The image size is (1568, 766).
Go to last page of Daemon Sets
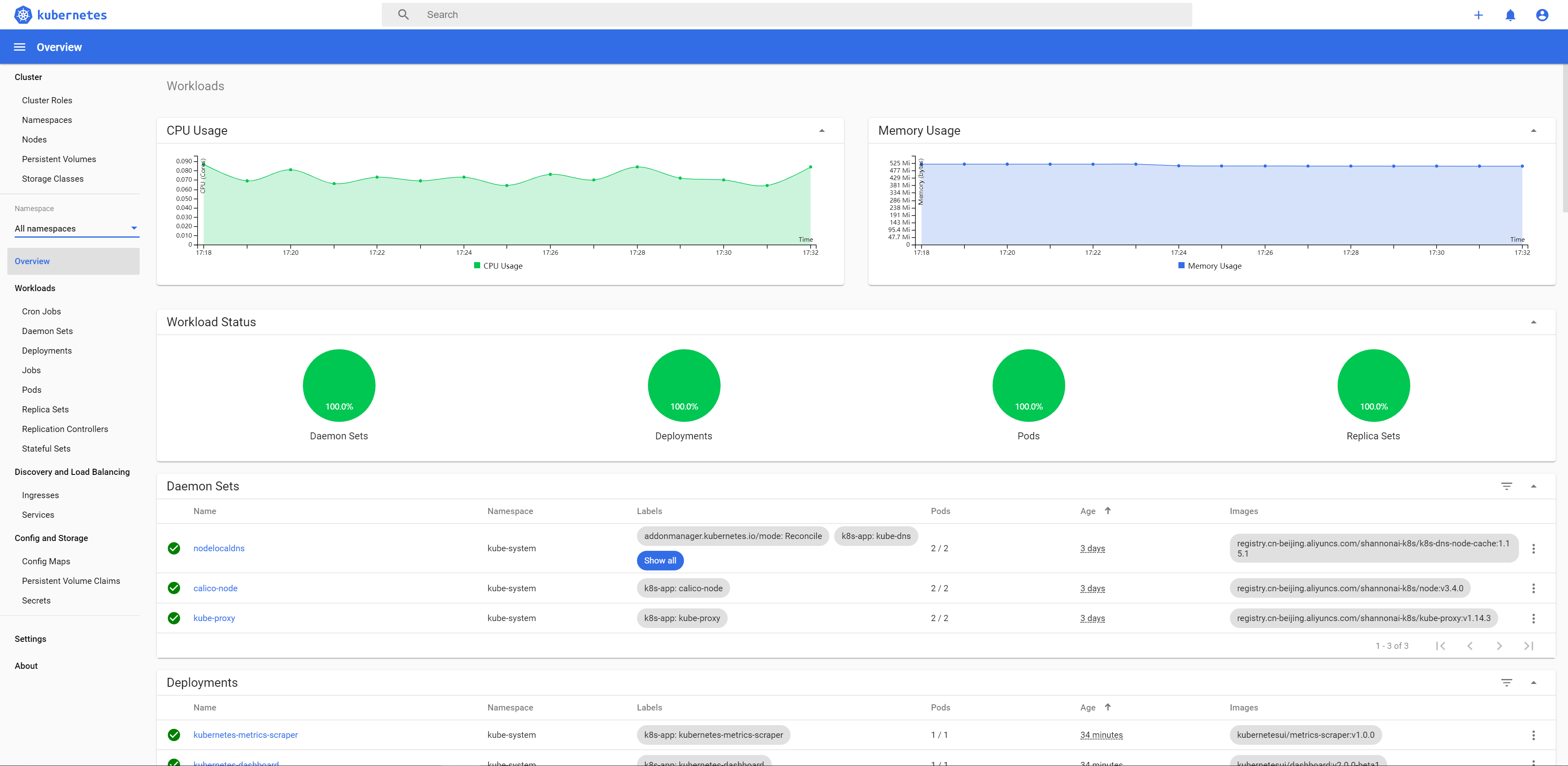tap(1528, 646)
